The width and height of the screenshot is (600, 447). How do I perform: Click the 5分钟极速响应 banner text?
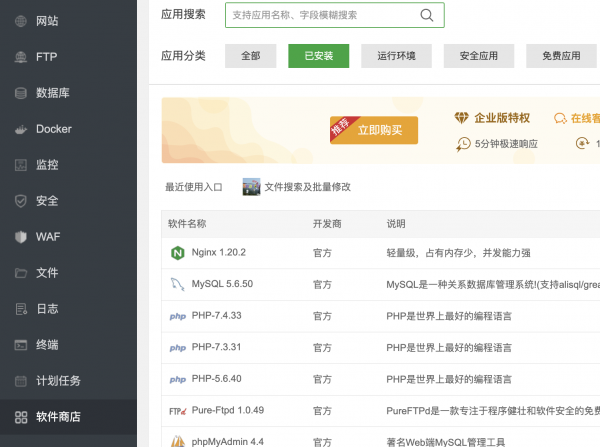click(x=506, y=144)
